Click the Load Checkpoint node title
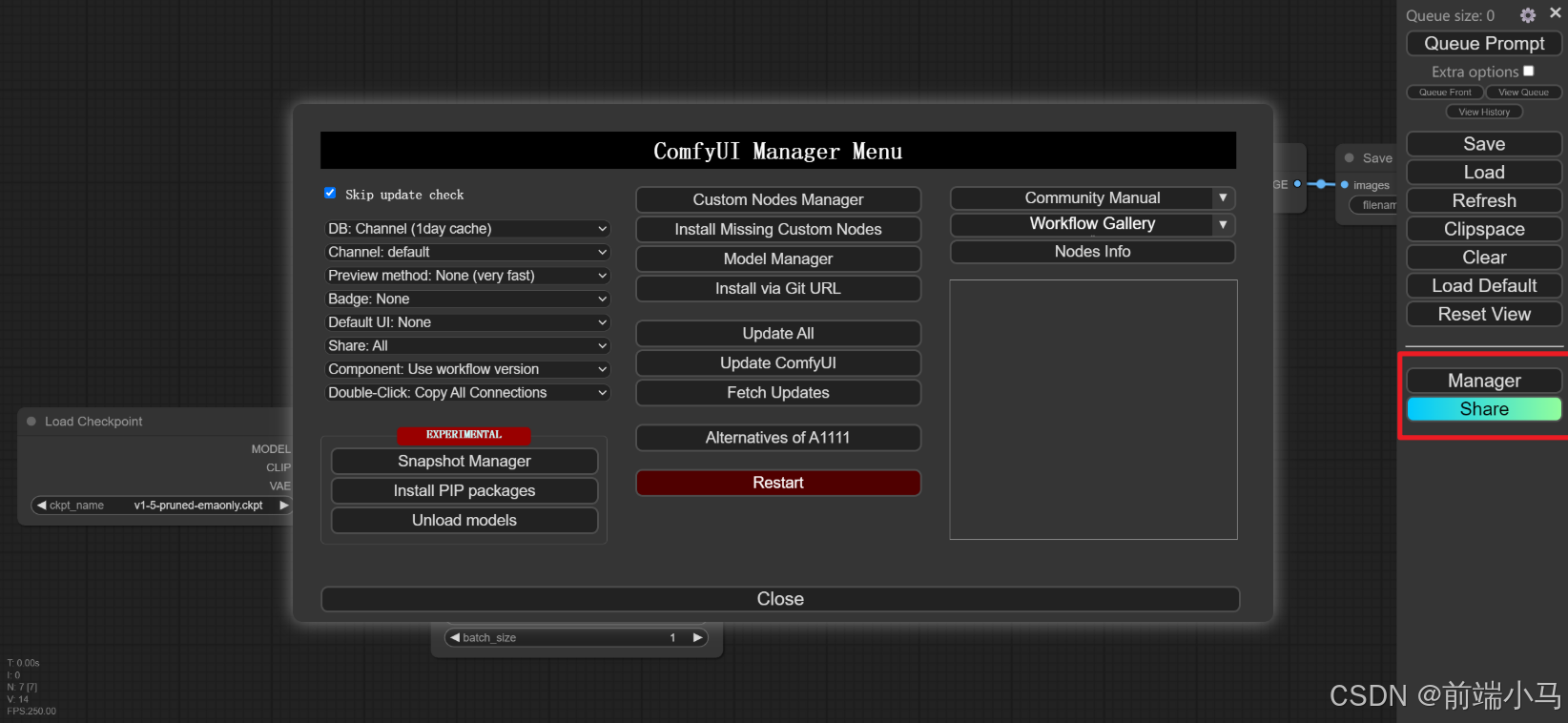The height and width of the screenshot is (723, 1568). tap(93, 422)
